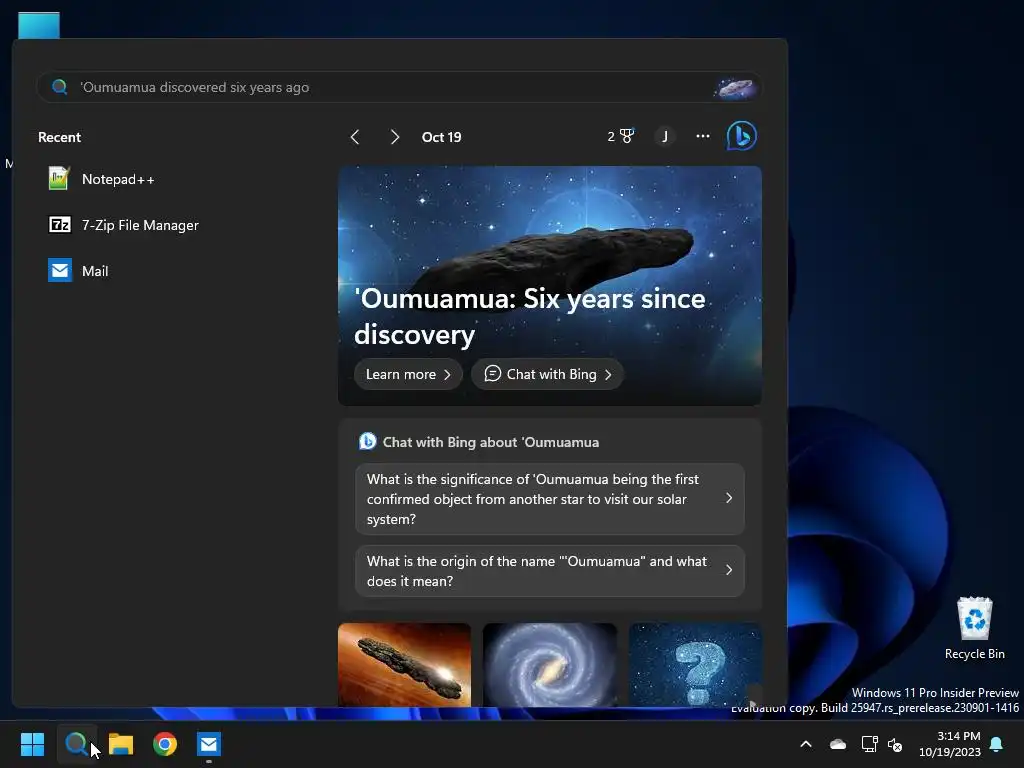Open Bing Chat with the Bing icon
1024x768 pixels.
(742, 136)
